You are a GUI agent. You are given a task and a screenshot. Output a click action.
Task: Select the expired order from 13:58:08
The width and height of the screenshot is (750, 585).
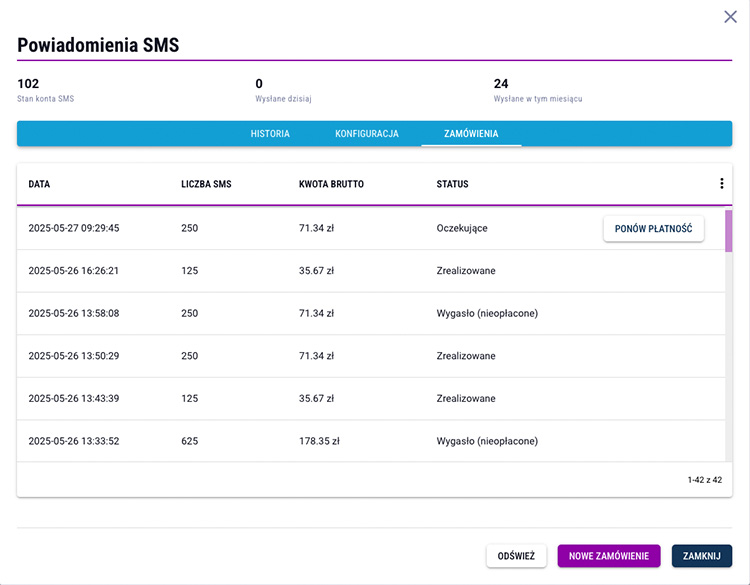(371, 313)
